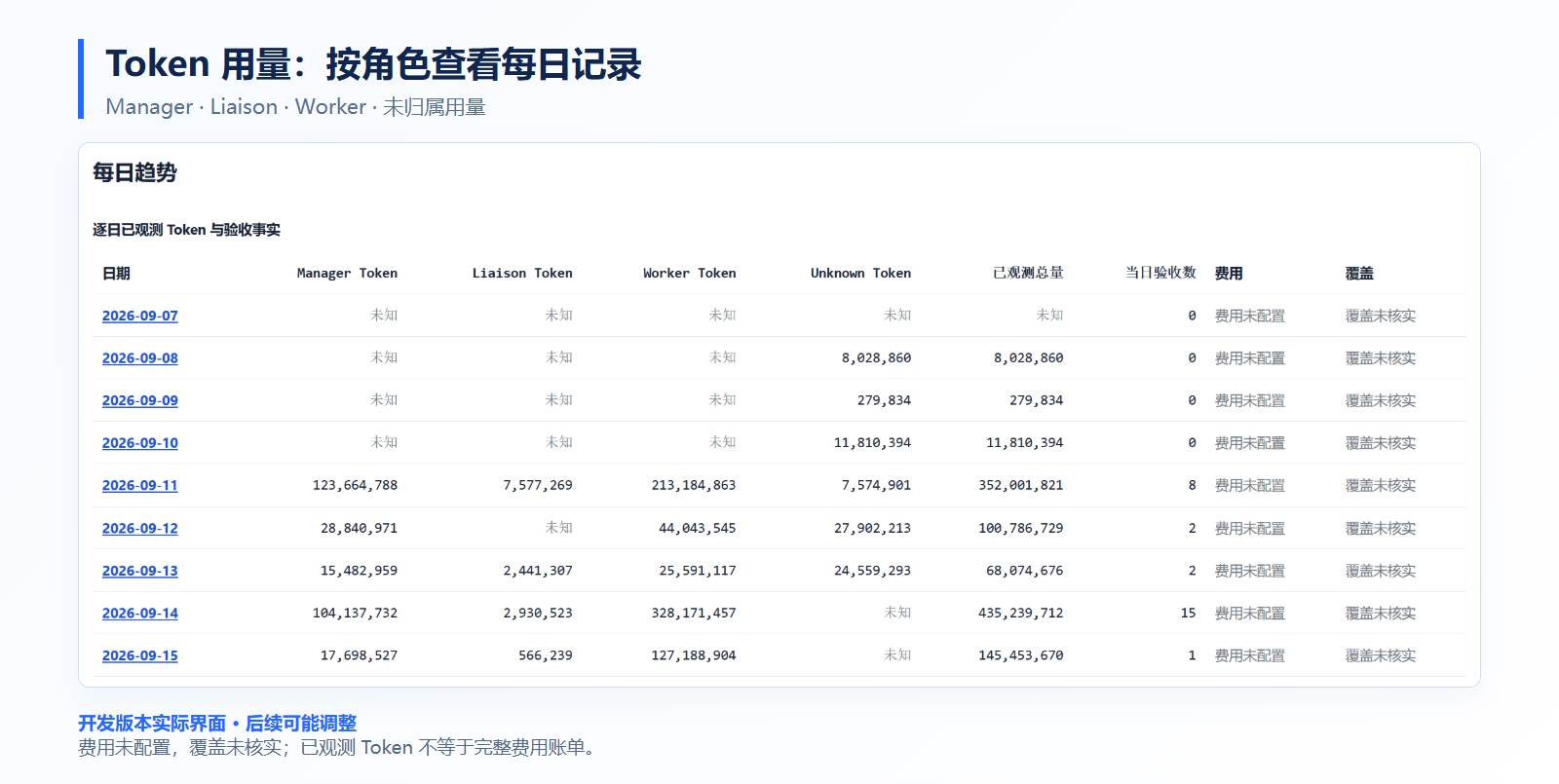
Task: Select total value 100,786,729
Action: click(x=1021, y=528)
